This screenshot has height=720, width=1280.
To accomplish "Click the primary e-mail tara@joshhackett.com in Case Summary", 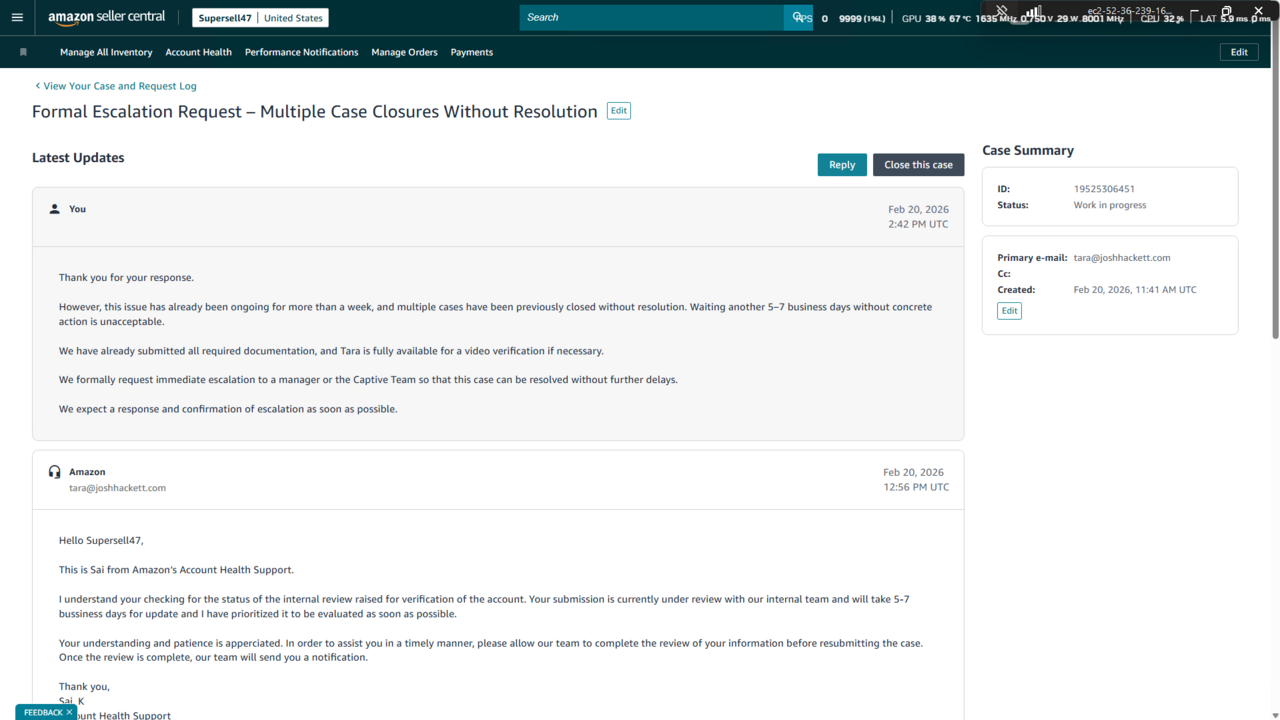I will (1122, 258).
